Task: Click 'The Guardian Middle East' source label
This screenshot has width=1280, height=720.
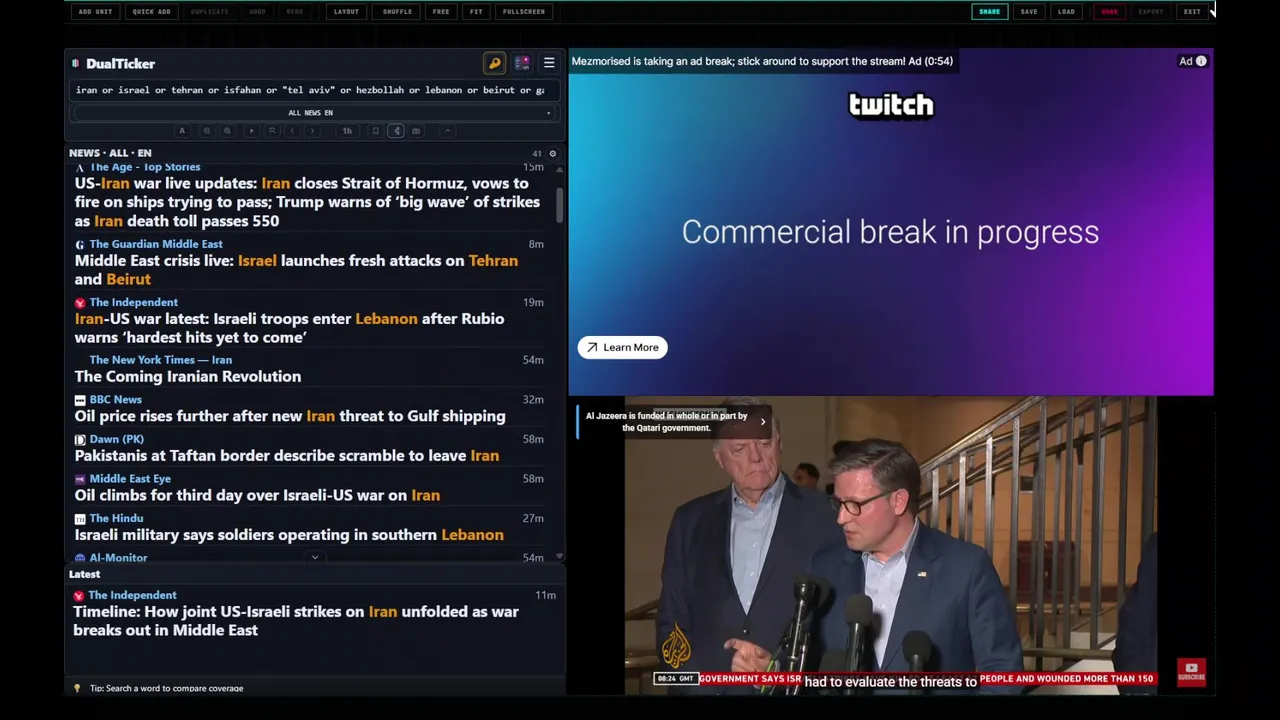Action: click(x=156, y=244)
